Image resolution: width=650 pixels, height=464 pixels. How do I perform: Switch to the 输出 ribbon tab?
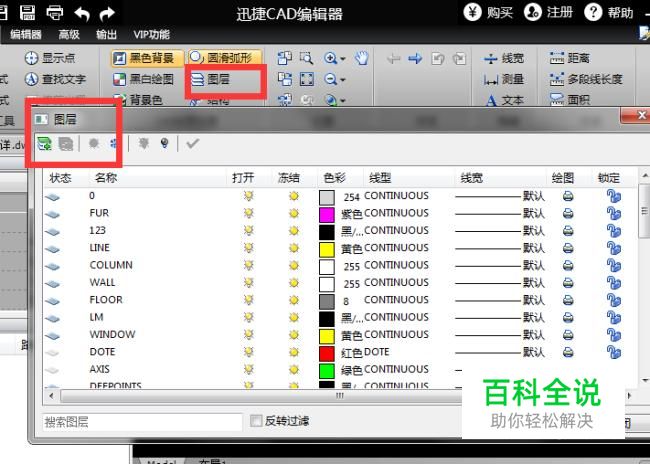click(106, 34)
